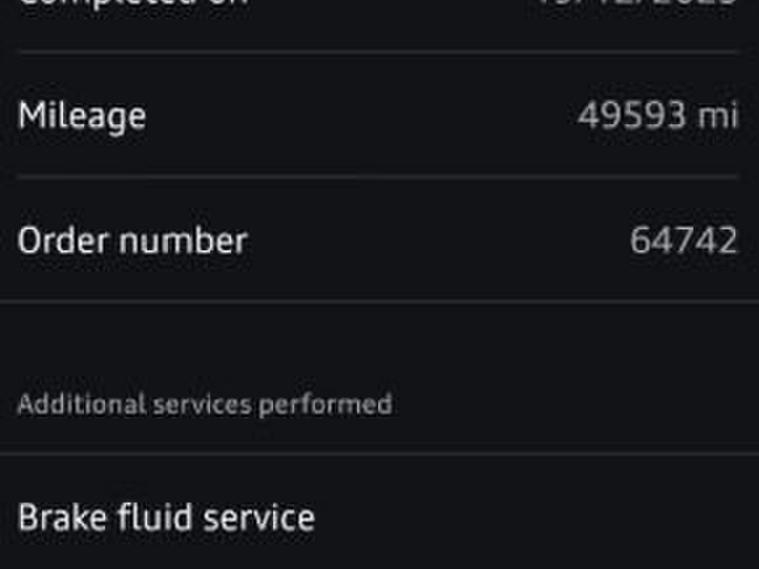Tap the "mi" unit after the mileage

click(718, 116)
